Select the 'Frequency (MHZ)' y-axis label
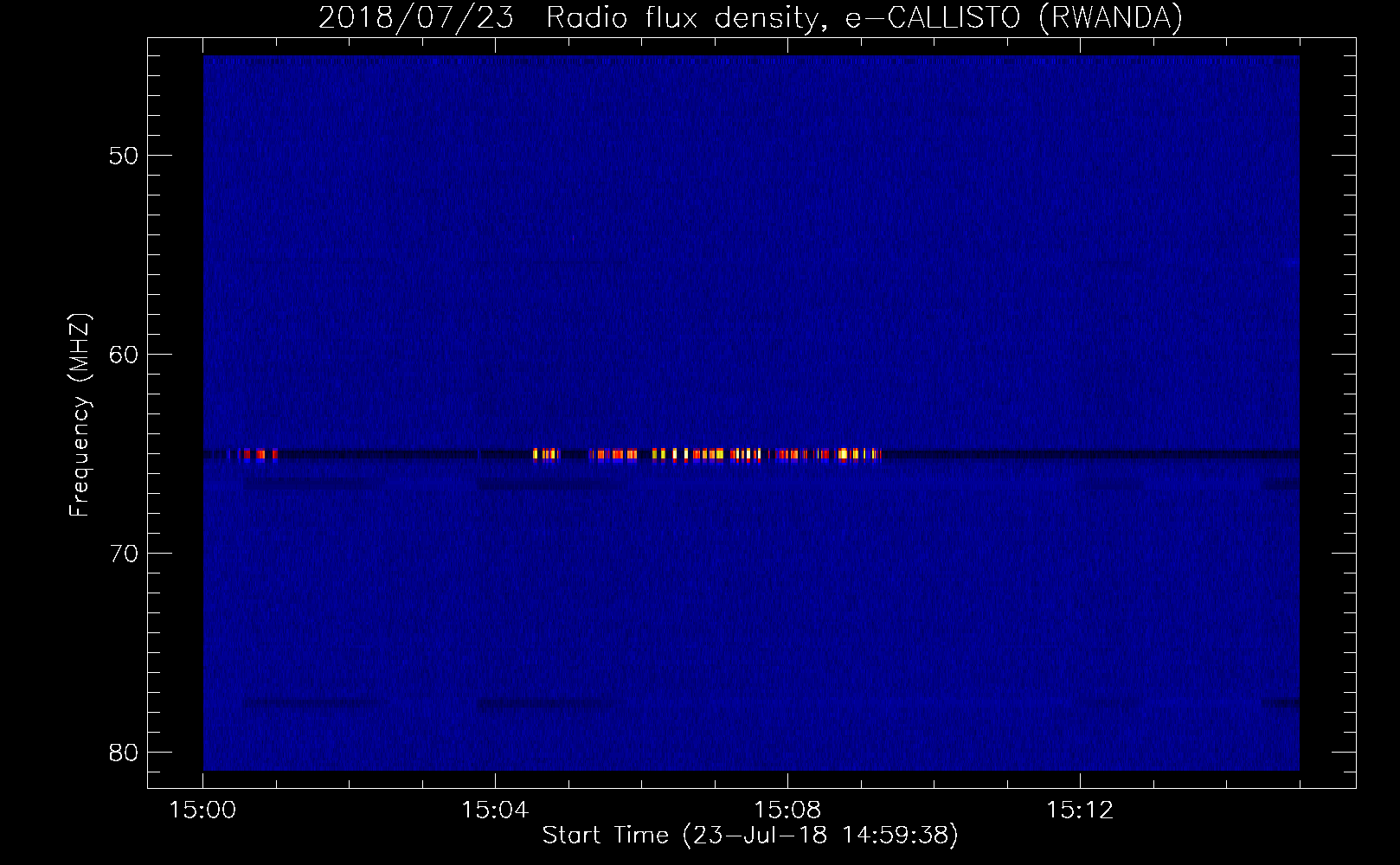This screenshot has width=1400, height=865. [80, 415]
